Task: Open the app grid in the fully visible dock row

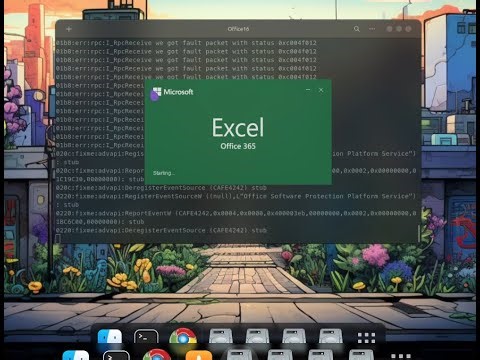Action: tap(366, 338)
